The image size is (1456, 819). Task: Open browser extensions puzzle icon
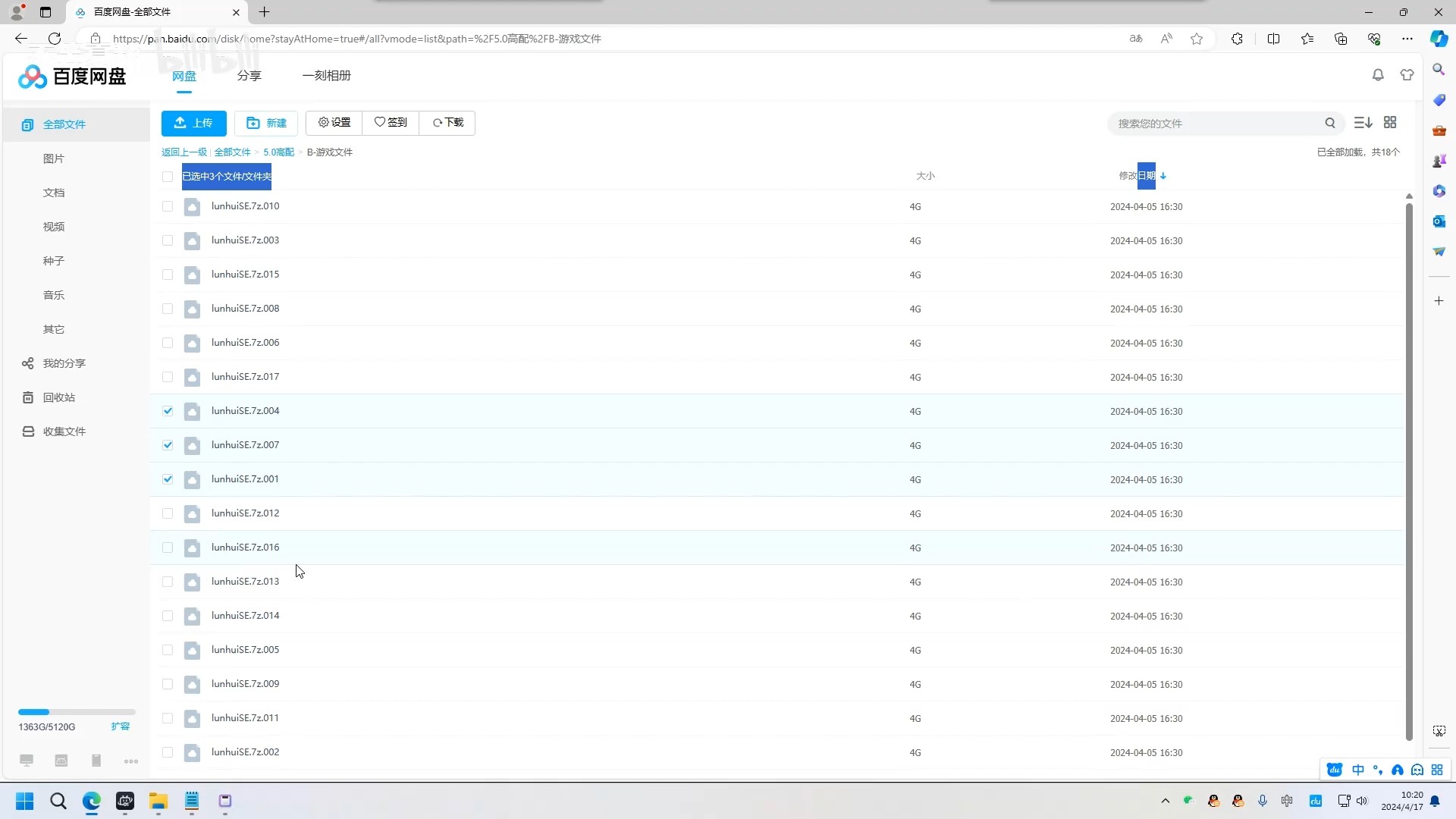[x=1237, y=39]
